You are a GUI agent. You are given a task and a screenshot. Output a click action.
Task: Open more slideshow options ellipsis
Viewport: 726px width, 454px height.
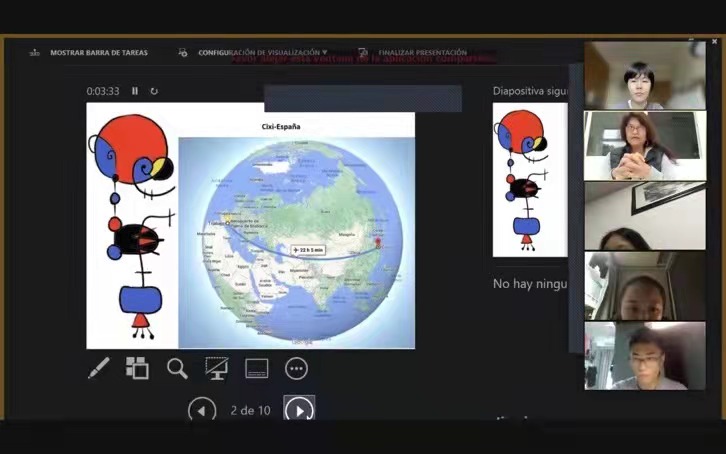(x=296, y=368)
